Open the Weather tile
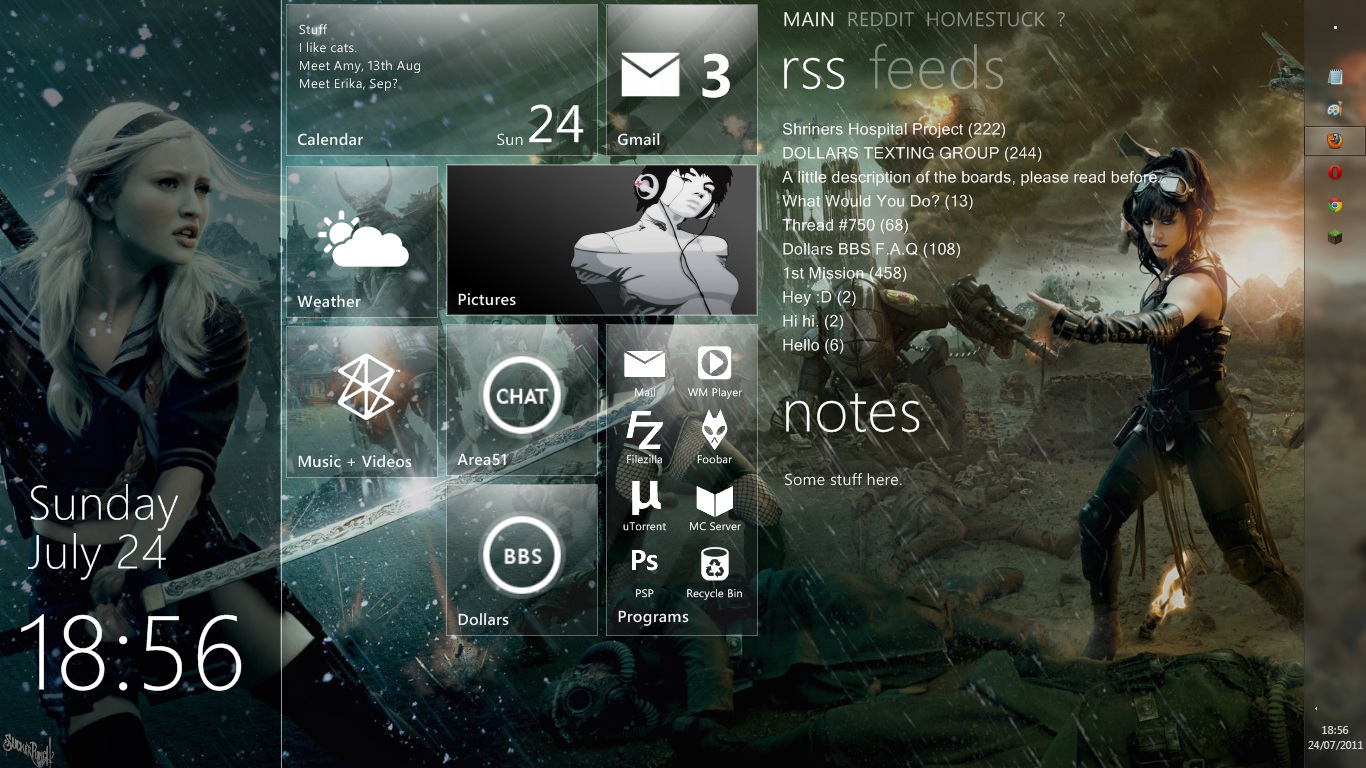Screen dimensions: 1366x768 (362, 241)
